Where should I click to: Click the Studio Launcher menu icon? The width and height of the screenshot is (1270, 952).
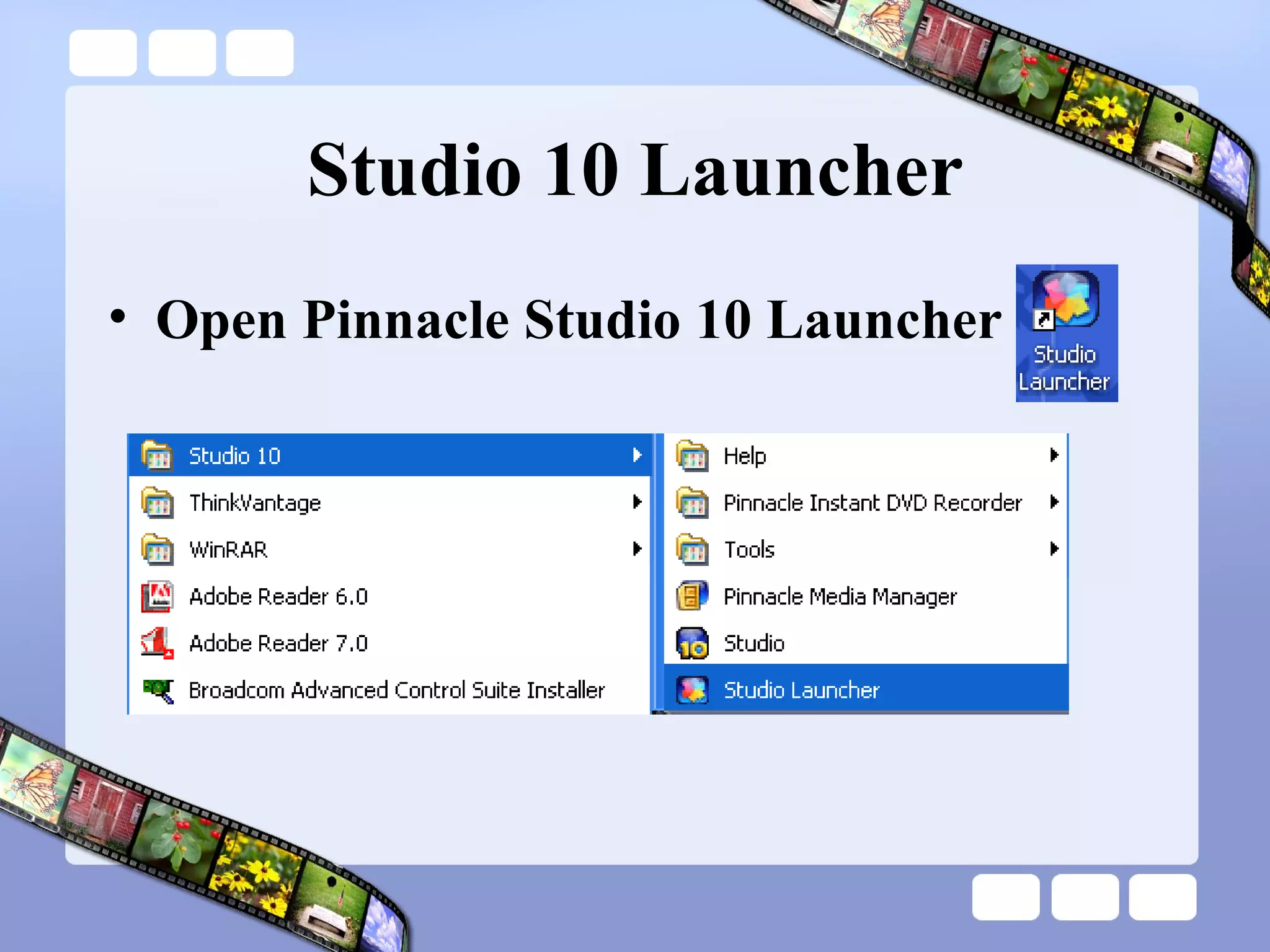[692, 690]
